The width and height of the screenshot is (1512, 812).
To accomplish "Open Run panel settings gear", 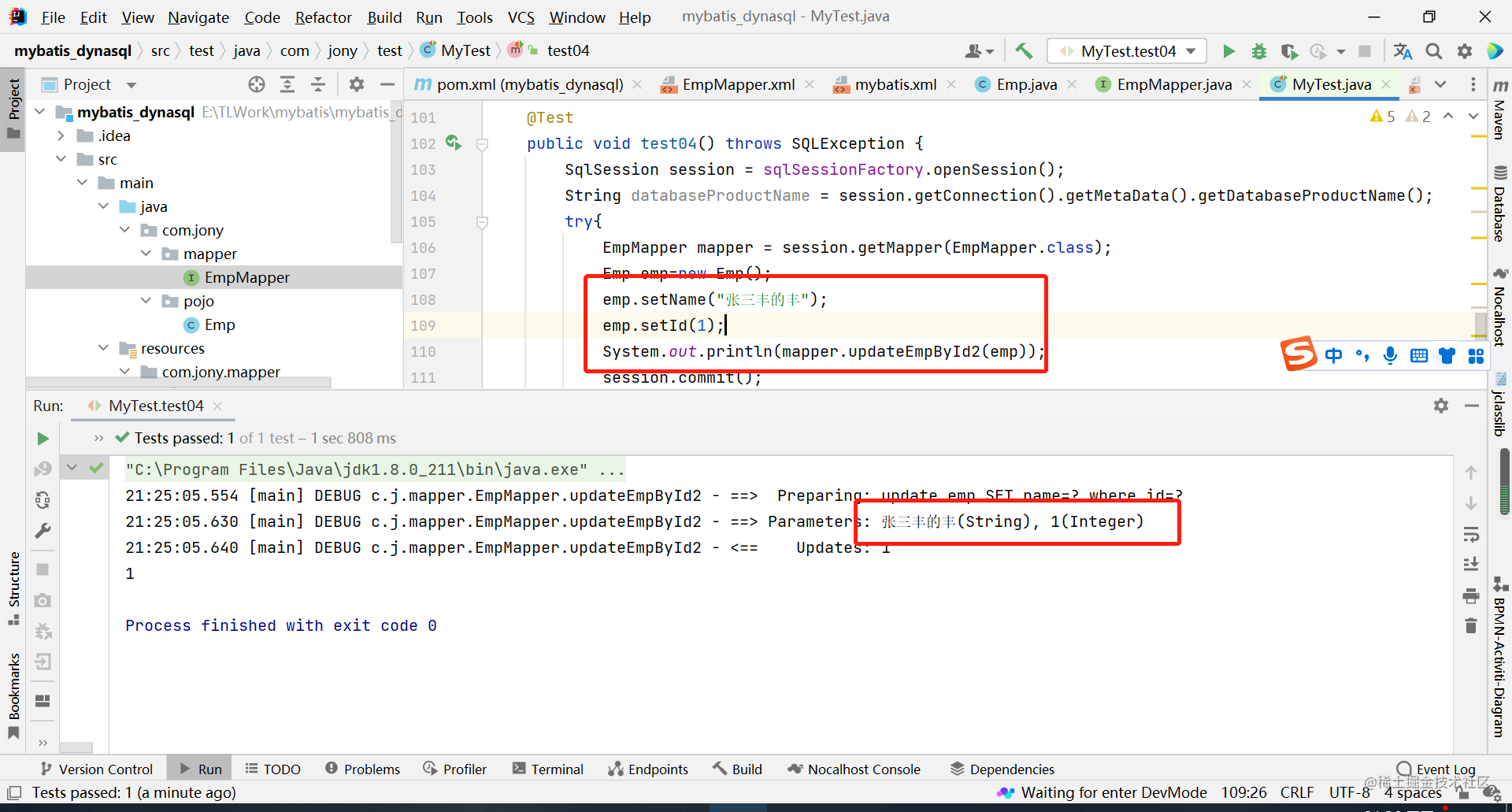I will click(x=1441, y=406).
